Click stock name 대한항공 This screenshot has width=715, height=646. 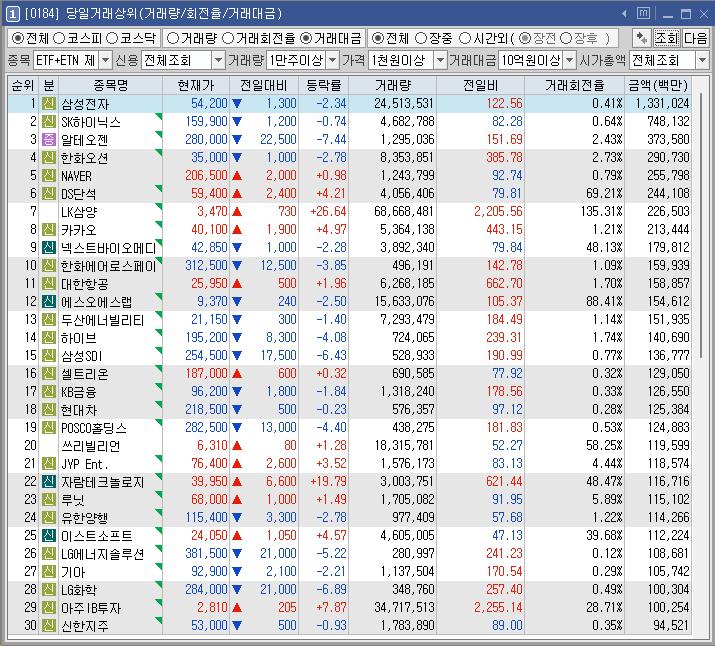pos(85,284)
